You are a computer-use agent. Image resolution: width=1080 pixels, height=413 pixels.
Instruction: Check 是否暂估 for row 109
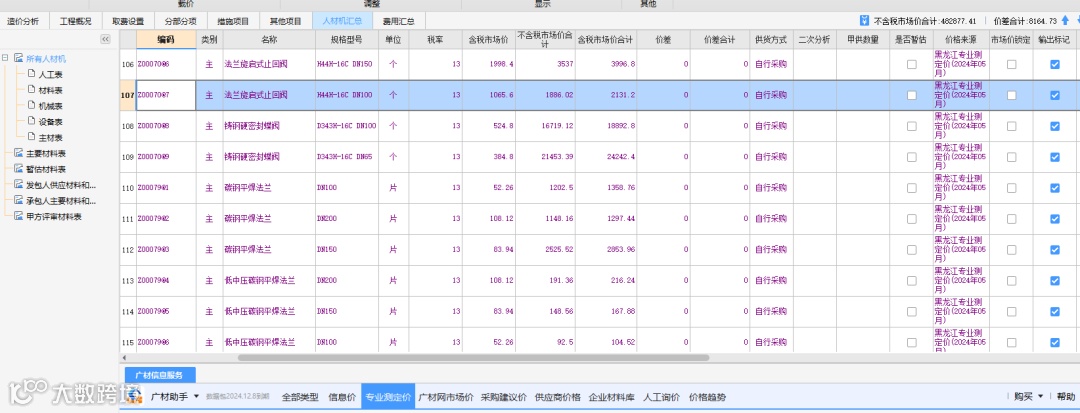(x=911, y=157)
